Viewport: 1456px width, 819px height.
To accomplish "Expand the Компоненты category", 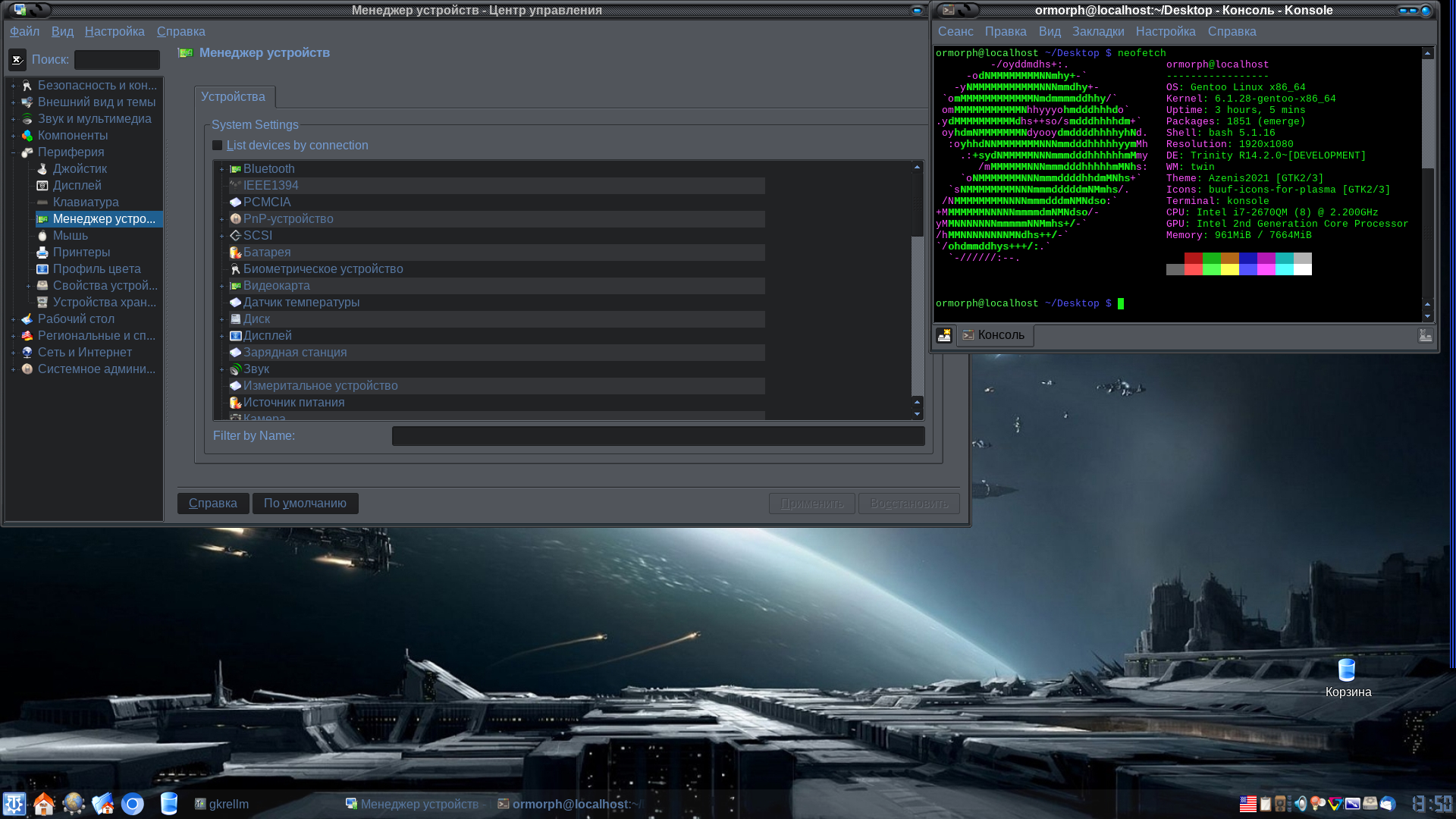I will [13, 136].
